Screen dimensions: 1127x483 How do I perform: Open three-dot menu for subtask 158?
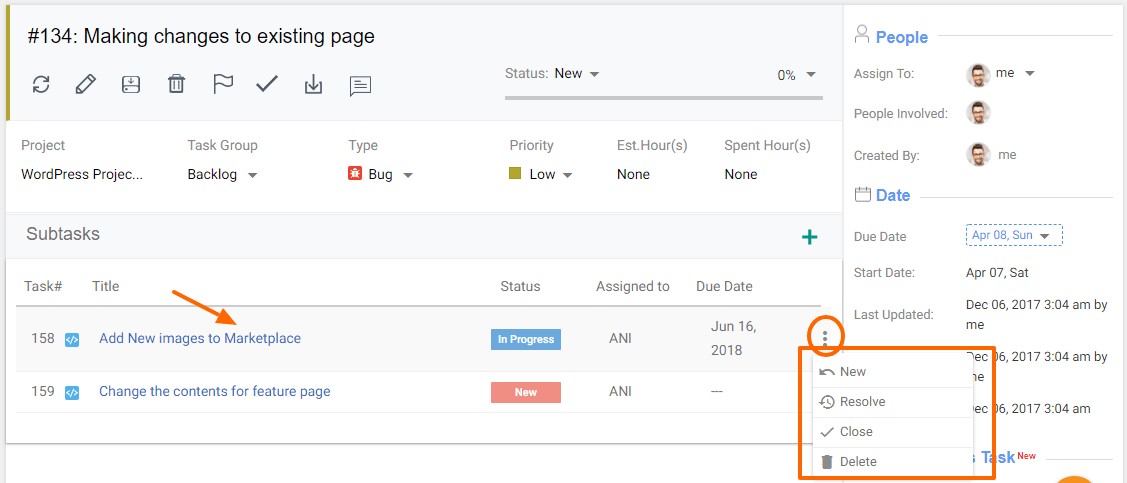(825, 337)
